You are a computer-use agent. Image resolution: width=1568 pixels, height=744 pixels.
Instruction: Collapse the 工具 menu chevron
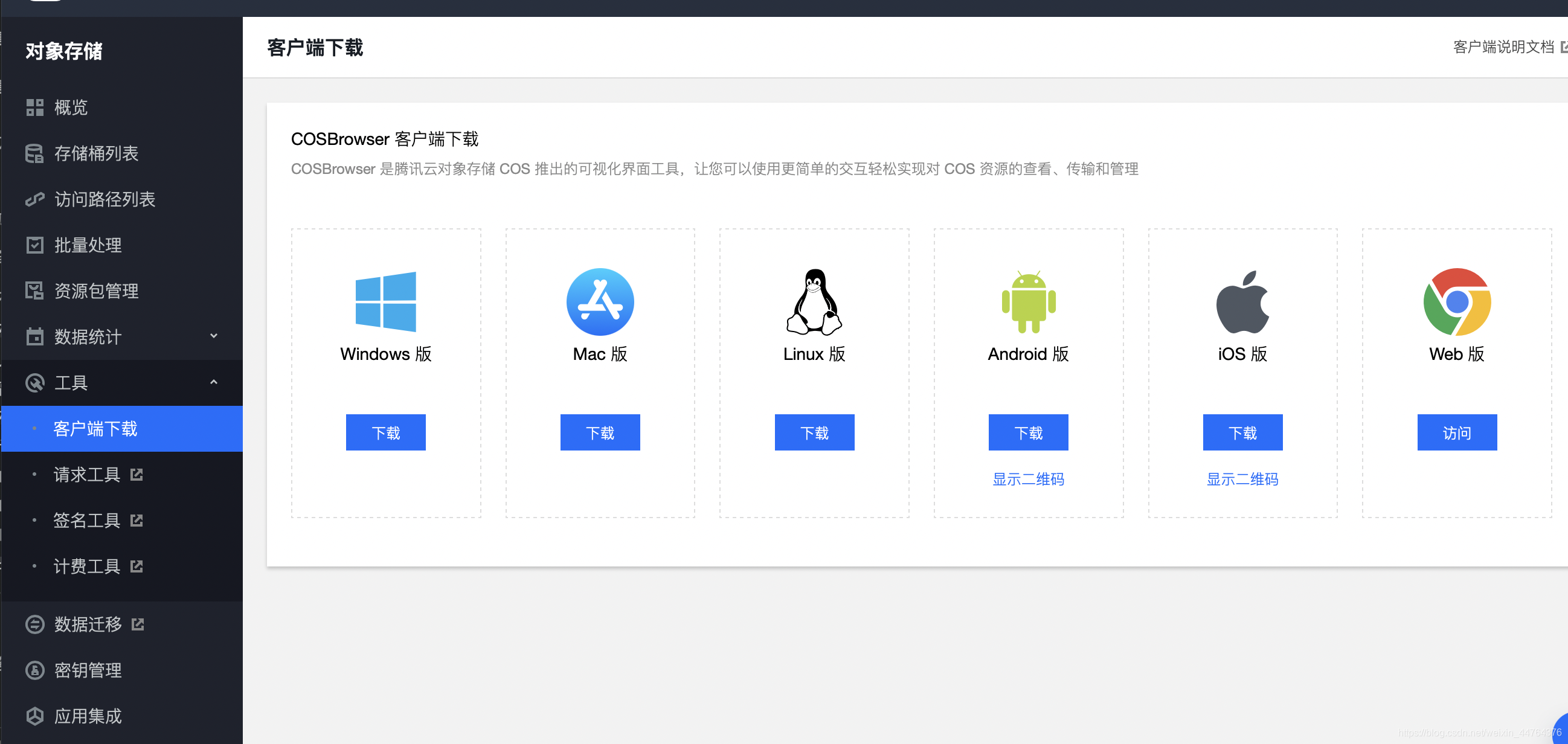(214, 382)
